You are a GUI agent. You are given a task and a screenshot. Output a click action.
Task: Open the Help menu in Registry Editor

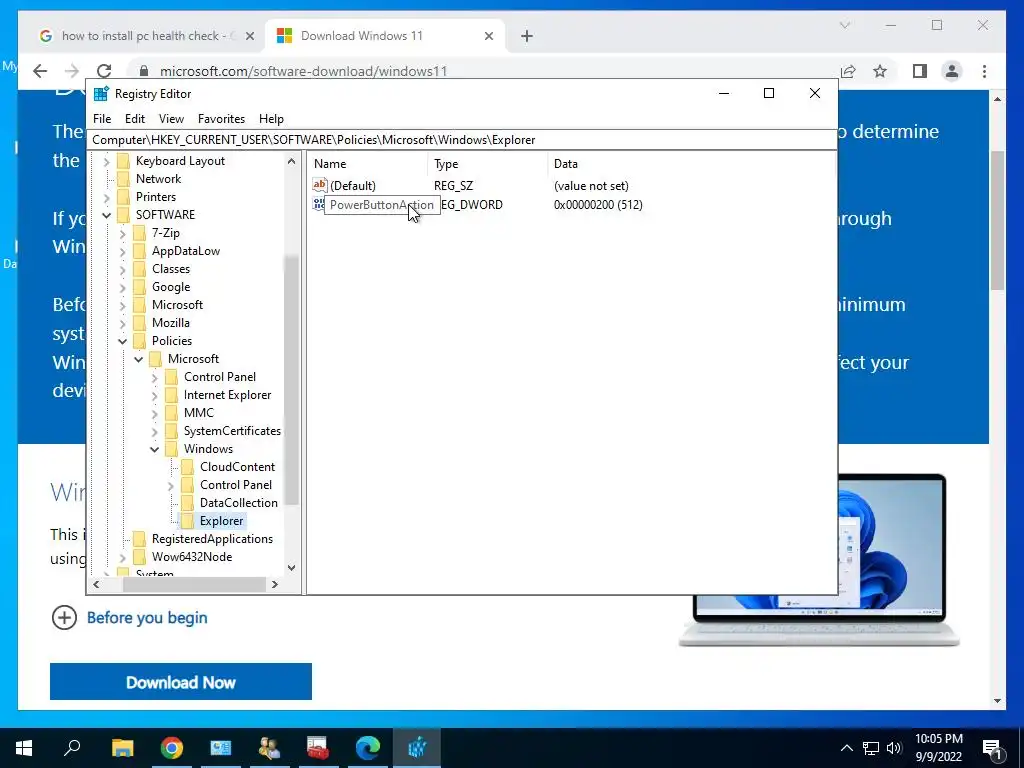pos(271,119)
